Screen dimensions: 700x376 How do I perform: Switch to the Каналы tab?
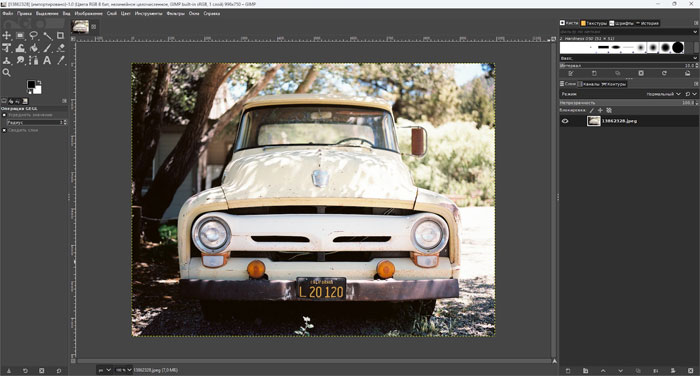pos(588,84)
